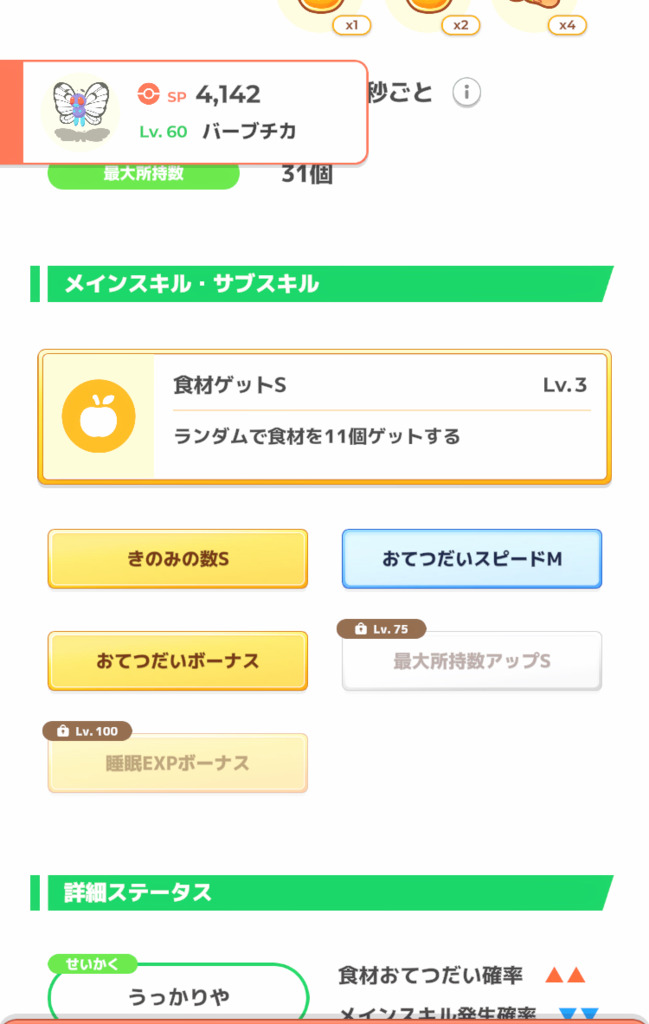Click the Poké Ball SP icon

click(147, 94)
